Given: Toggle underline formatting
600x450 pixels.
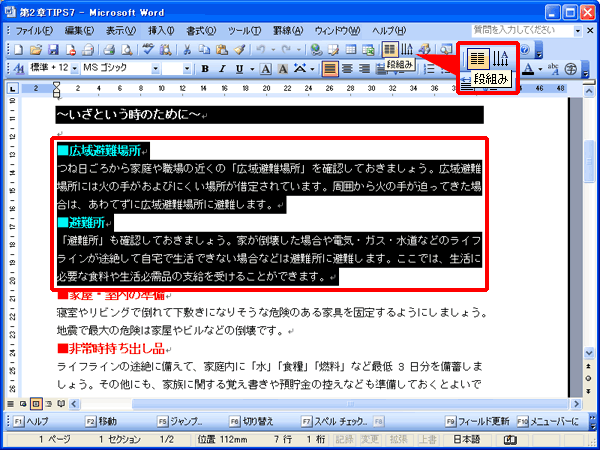Looking at the screenshot, I should tap(240, 69).
